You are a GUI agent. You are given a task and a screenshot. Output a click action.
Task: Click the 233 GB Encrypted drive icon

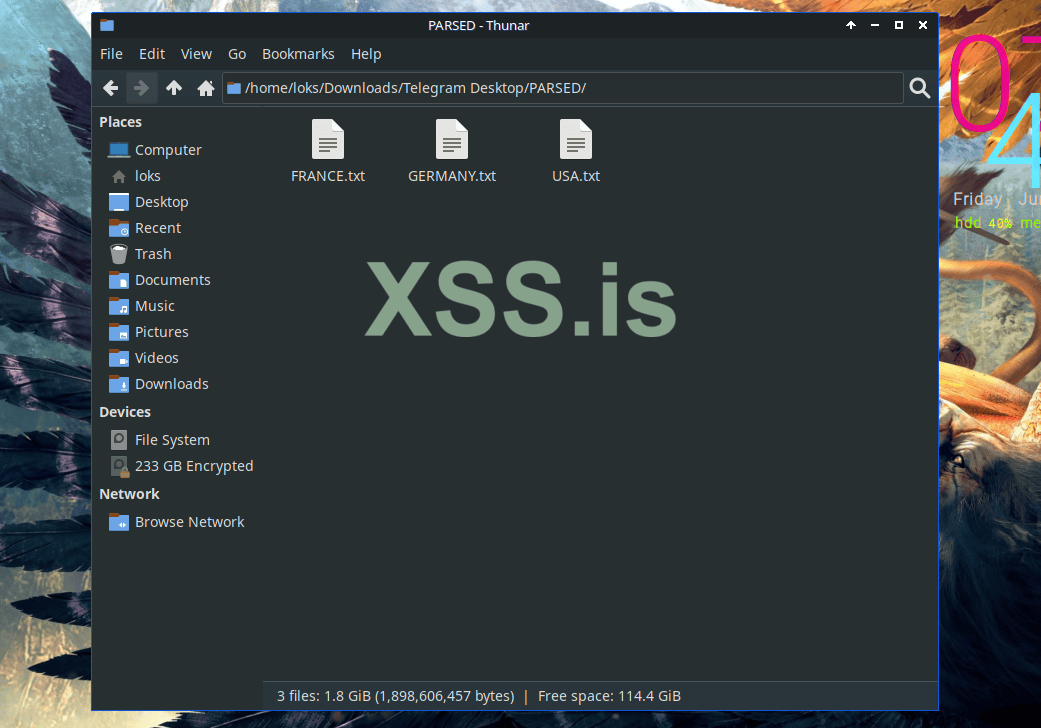click(x=120, y=467)
